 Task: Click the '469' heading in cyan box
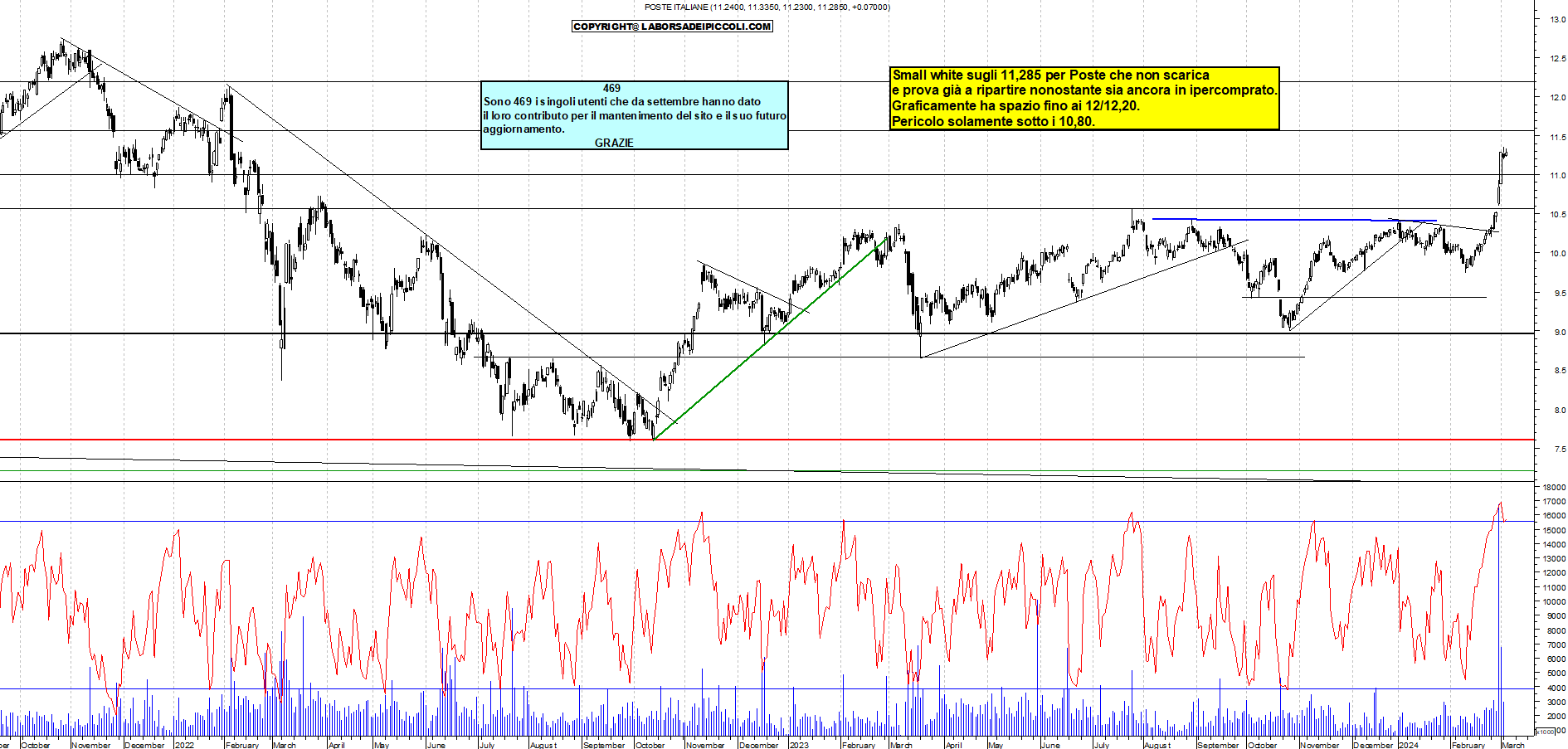(x=611, y=88)
